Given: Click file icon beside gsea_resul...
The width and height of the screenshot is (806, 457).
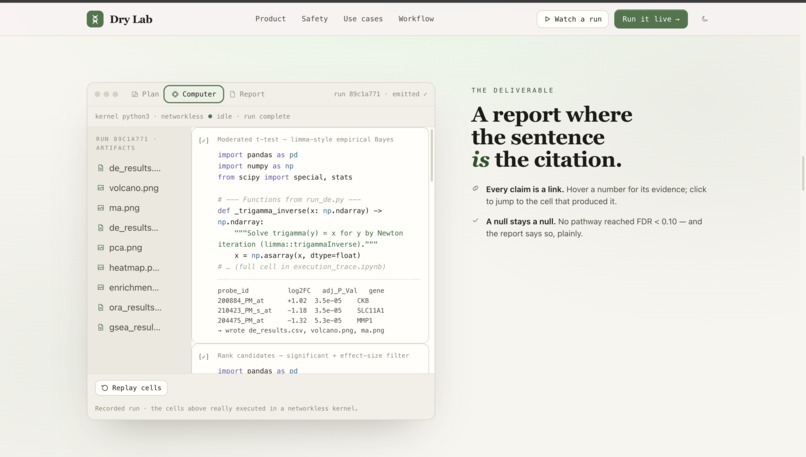Looking at the screenshot, I should coord(101,327).
